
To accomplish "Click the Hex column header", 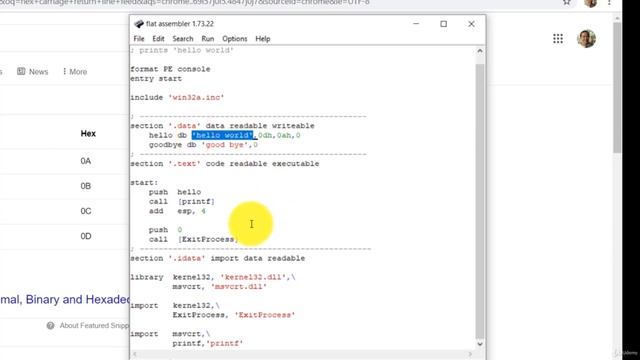I will point(88,133).
